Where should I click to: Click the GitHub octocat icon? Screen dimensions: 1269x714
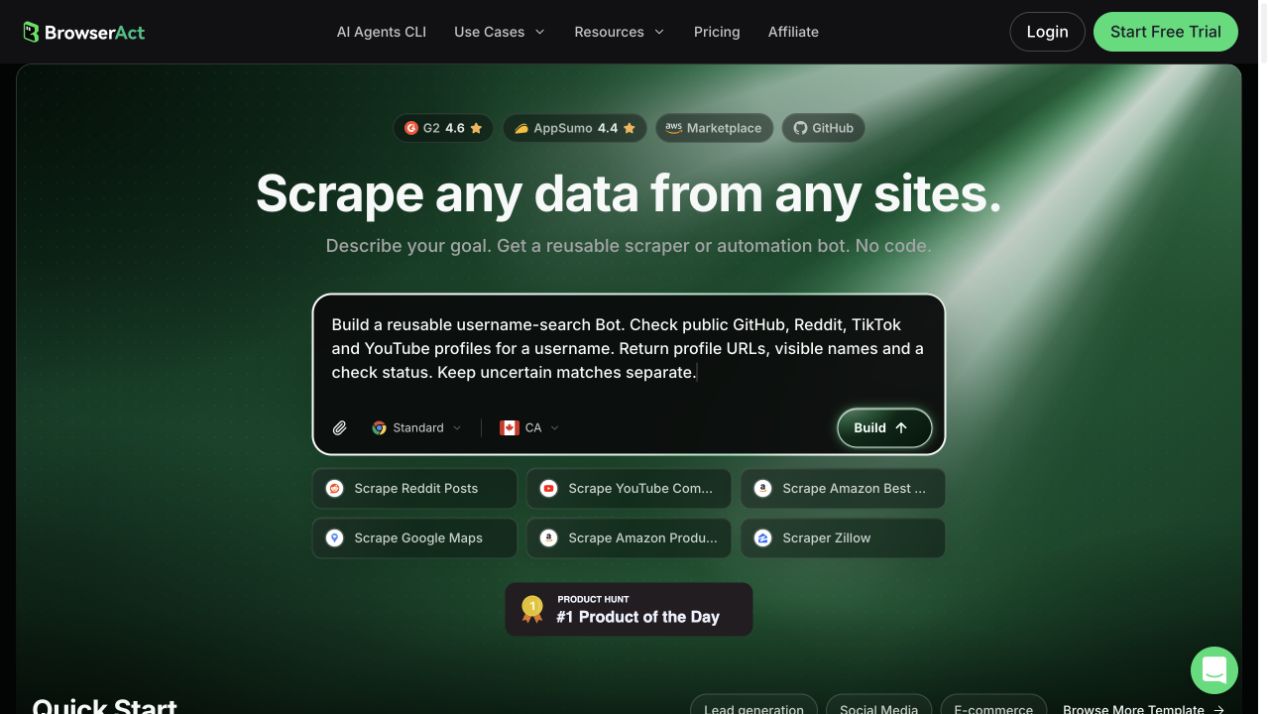coord(800,128)
